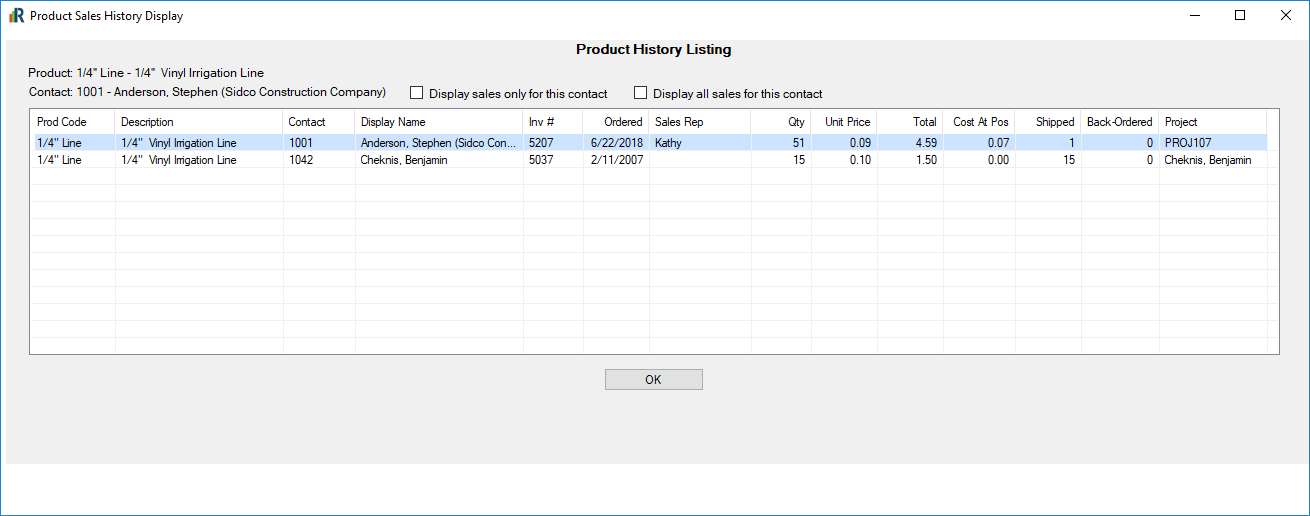Sort by the Ordered date column header
The image size is (1310, 516).
coord(616,122)
